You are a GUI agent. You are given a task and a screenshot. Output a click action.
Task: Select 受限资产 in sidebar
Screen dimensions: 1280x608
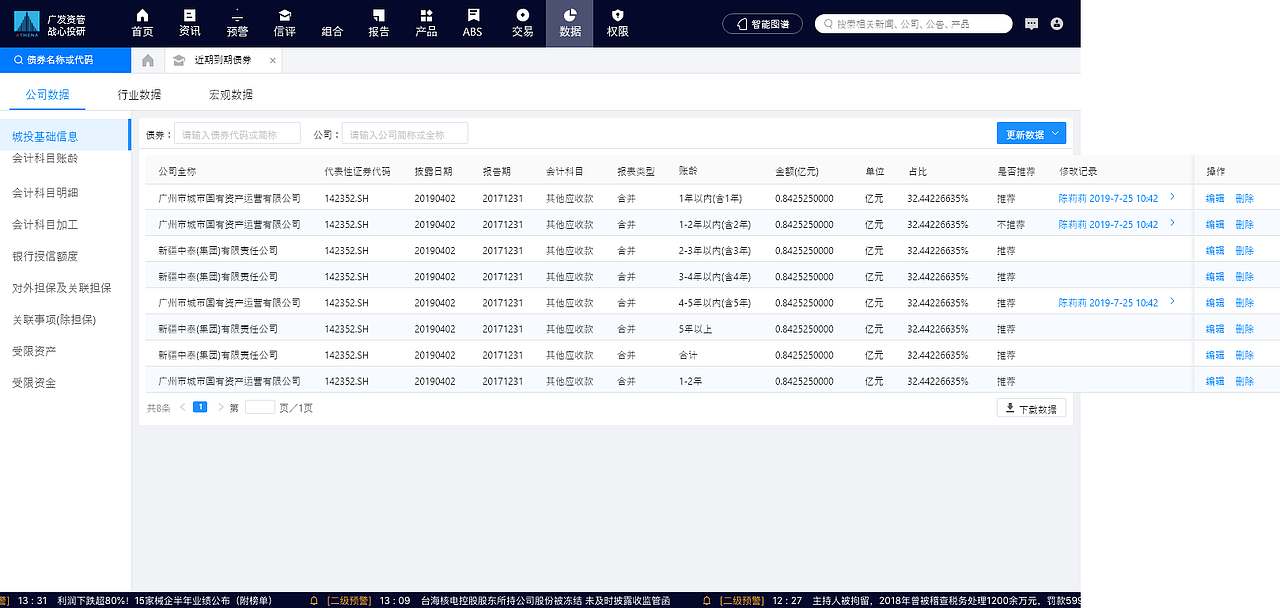[34, 351]
